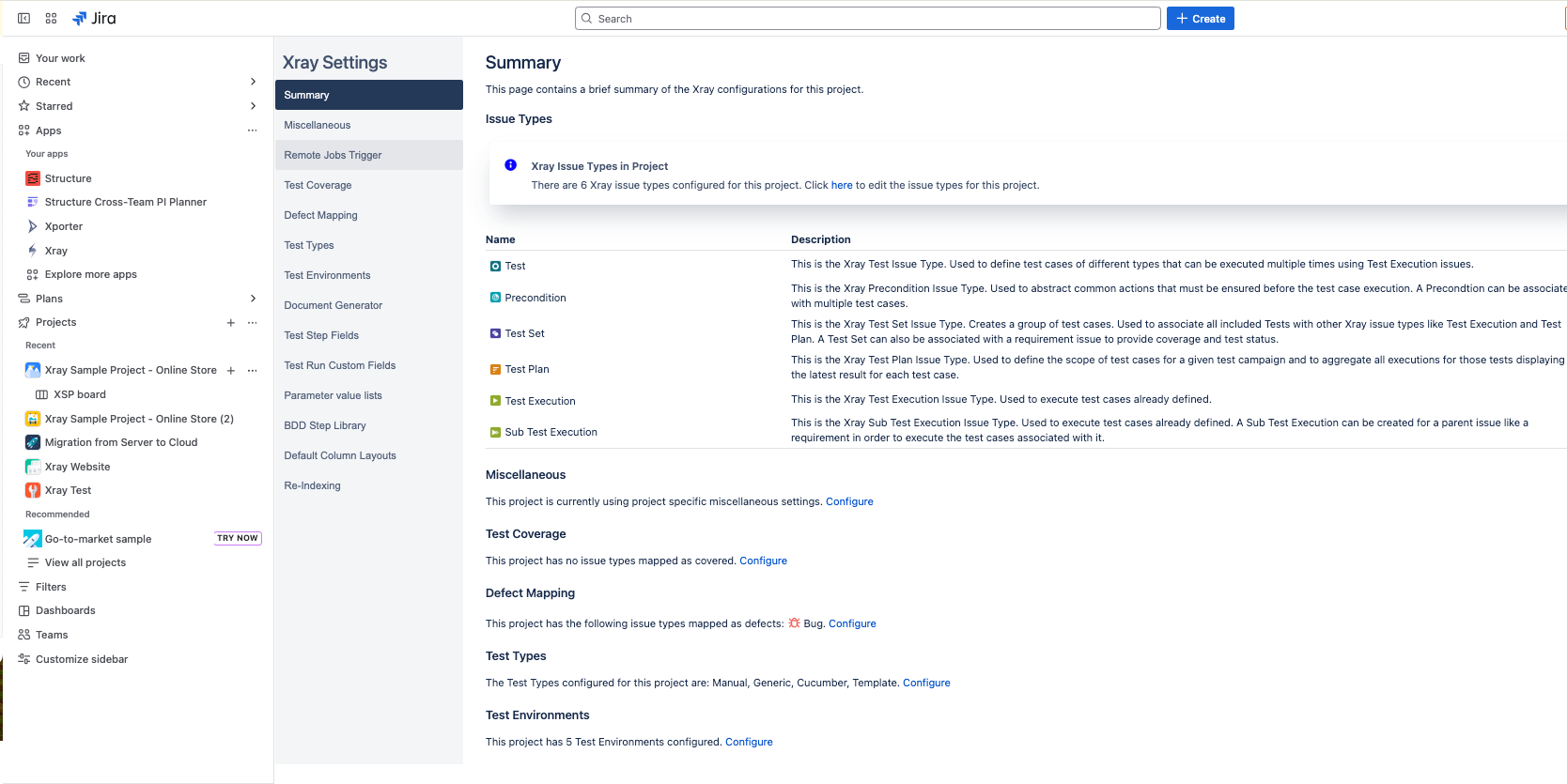
Task: Click plus beside Xray Sample Project - Online Store
Action: [231, 370]
